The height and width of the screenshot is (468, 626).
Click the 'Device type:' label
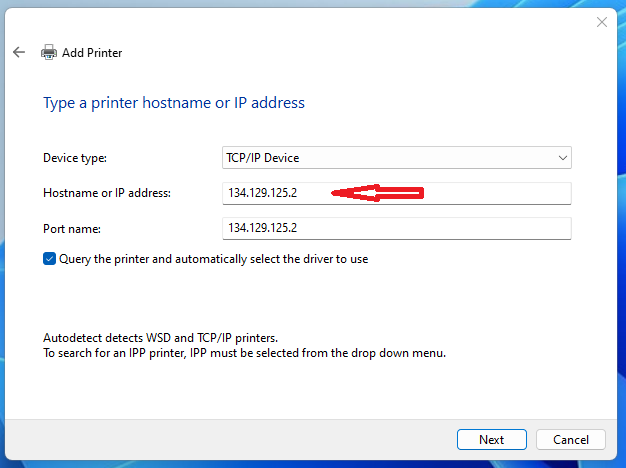[x=75, y=158]
